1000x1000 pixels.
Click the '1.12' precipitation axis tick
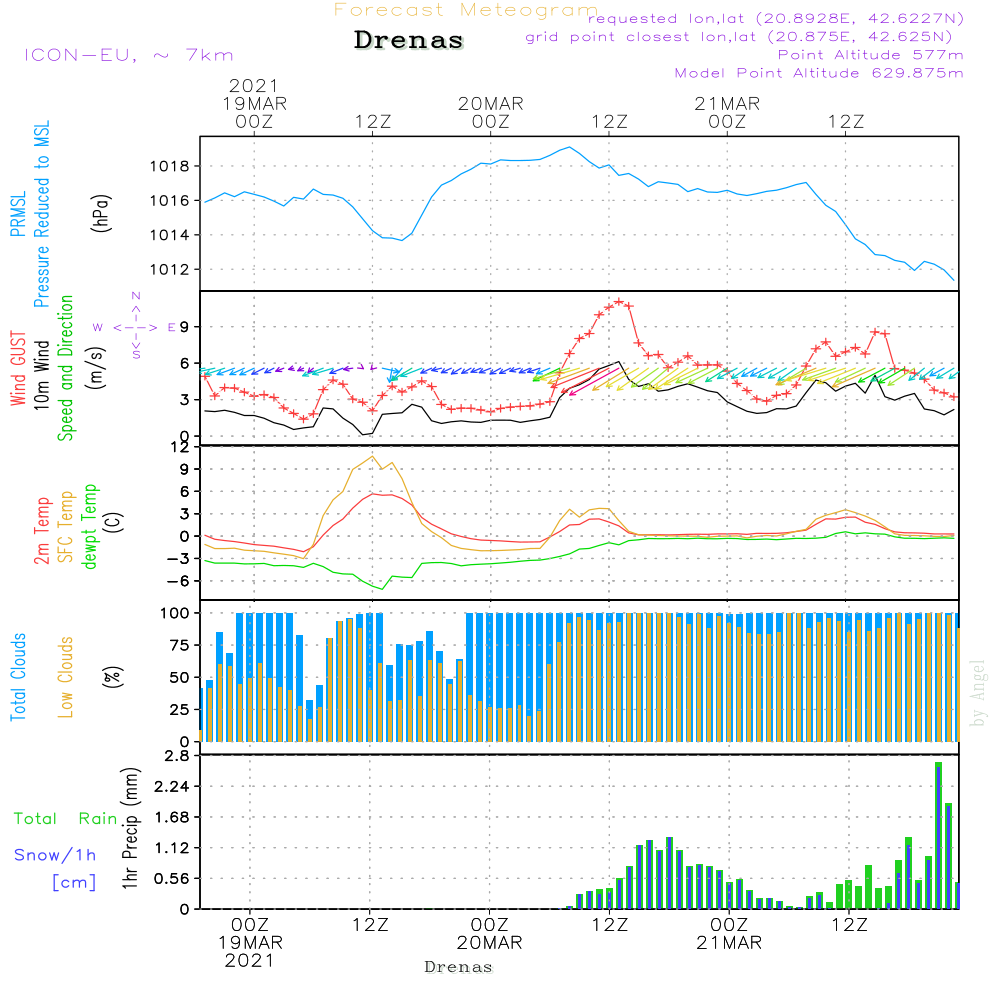pyautogui.click(x=172, y=848)
